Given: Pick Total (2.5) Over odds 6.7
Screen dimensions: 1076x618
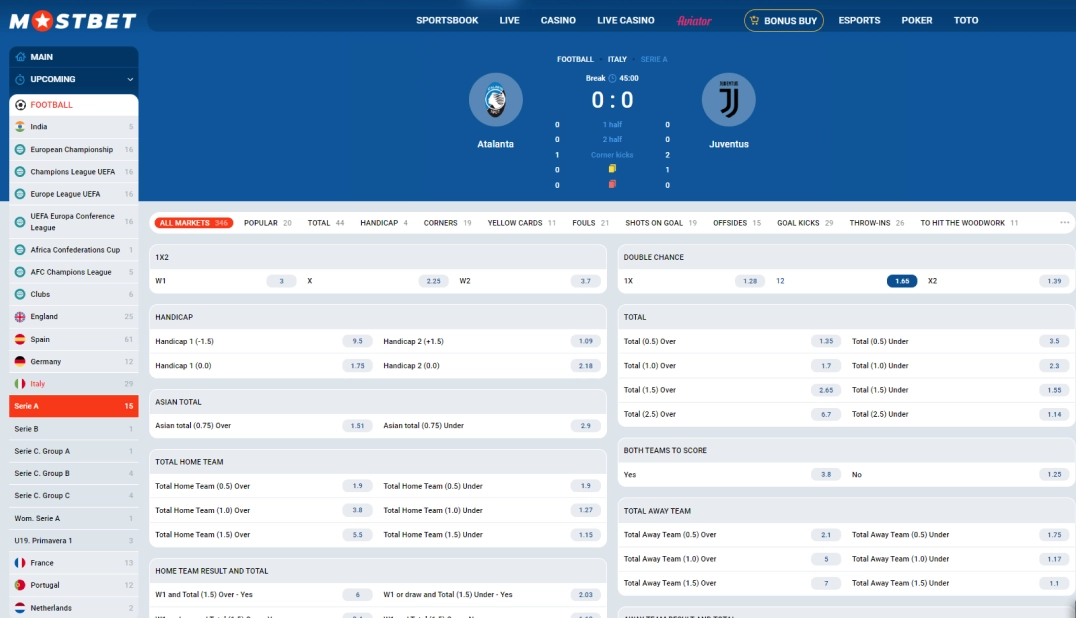Looking at the screenshot, I should pyautogui.click(x=826, y=414).
